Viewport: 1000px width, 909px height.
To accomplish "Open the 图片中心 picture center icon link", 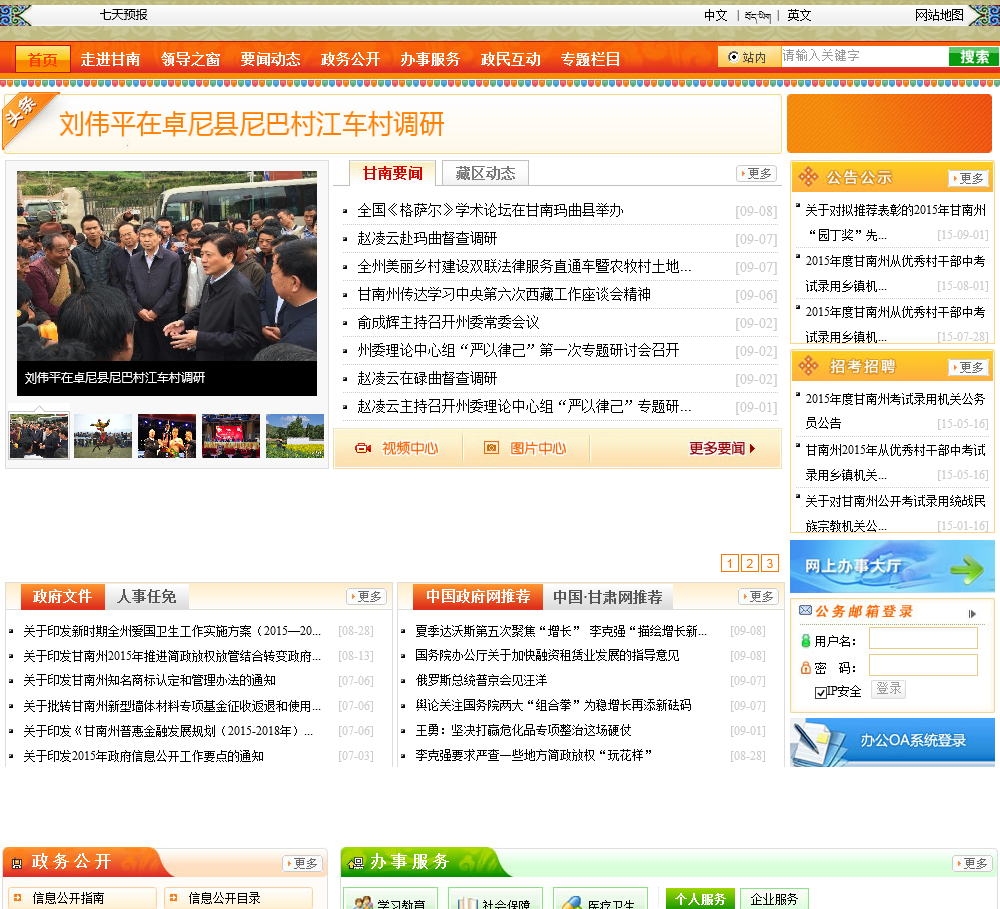I will coord(491,448).
